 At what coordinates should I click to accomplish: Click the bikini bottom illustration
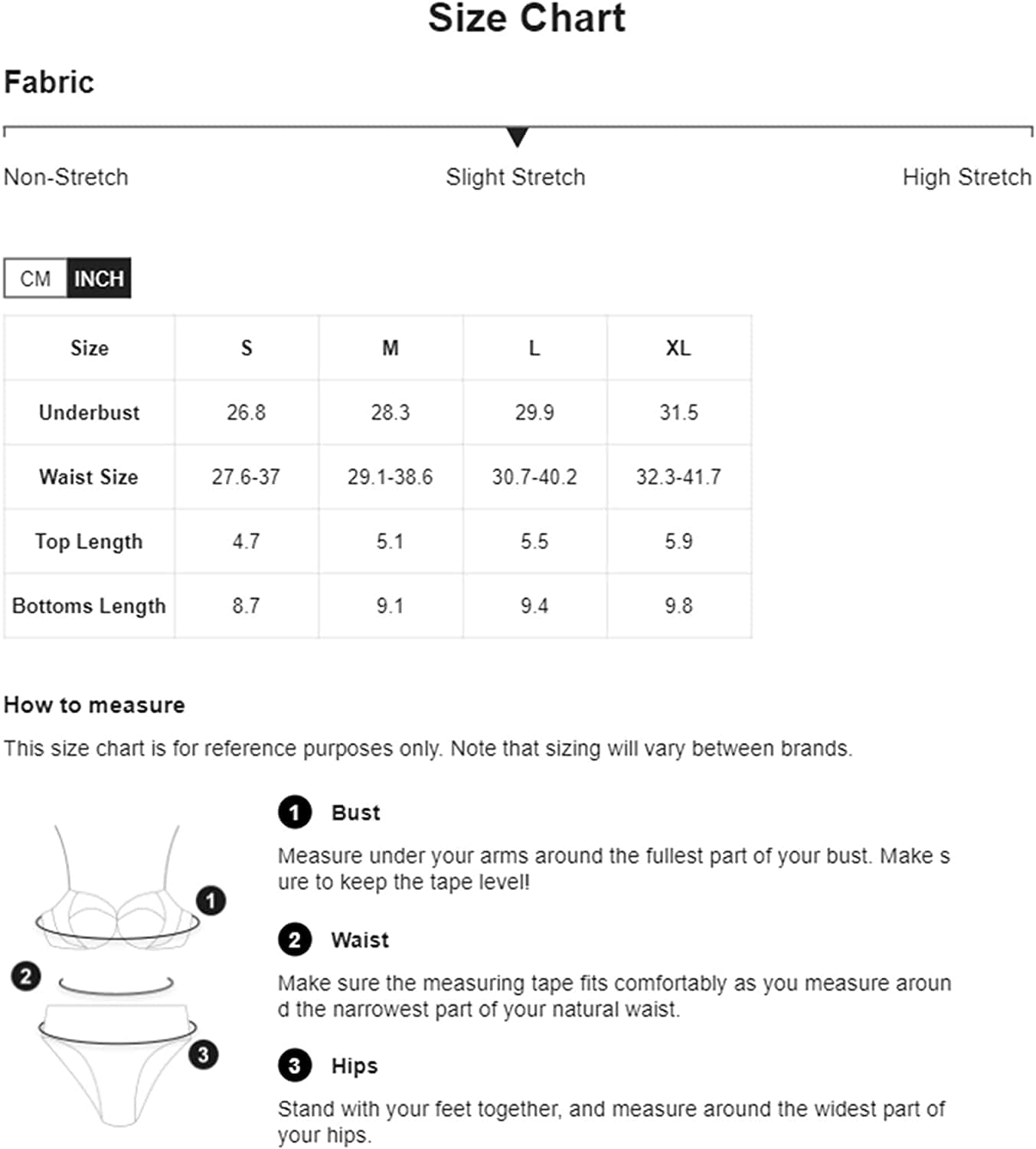click(x=117, y=1065)
